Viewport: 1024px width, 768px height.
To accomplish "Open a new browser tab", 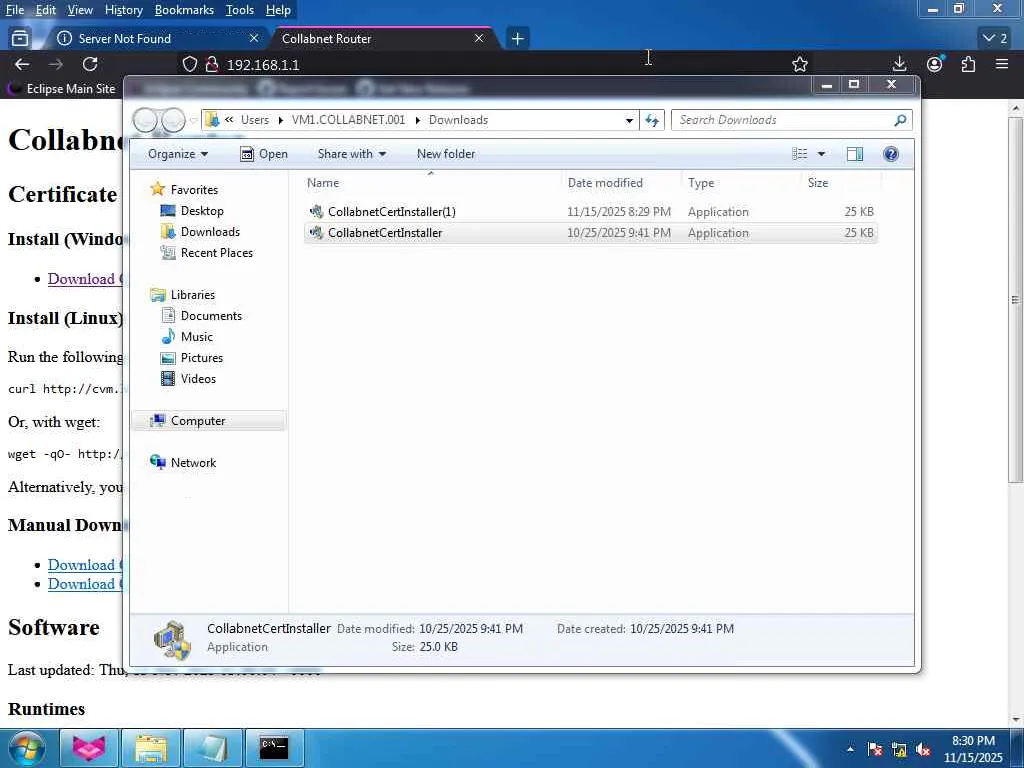I will (517, 39).
